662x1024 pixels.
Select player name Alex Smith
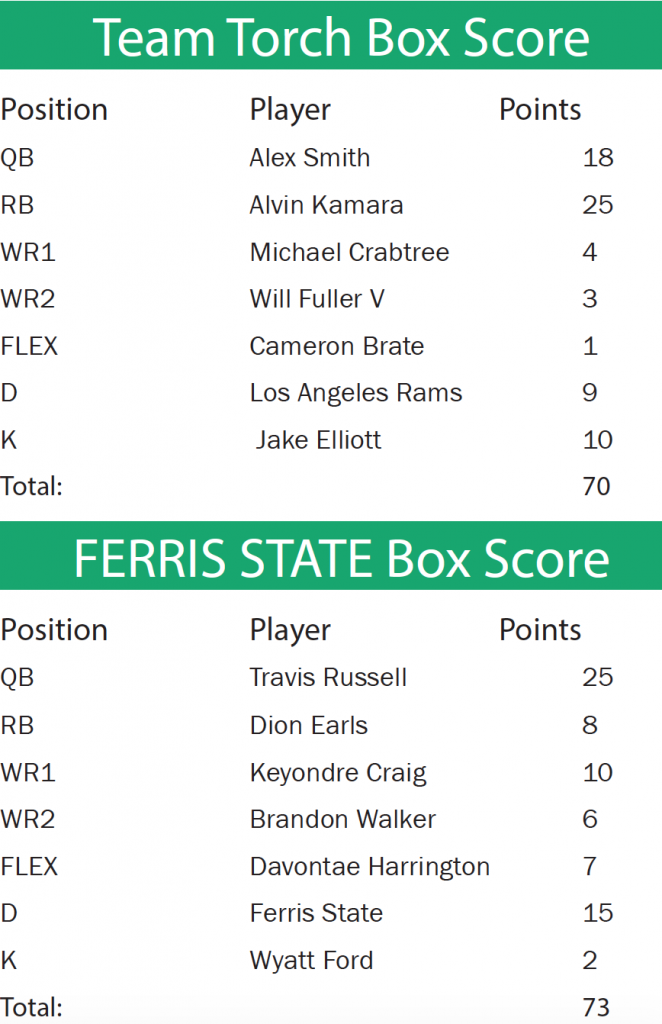[x=310, y=158]
